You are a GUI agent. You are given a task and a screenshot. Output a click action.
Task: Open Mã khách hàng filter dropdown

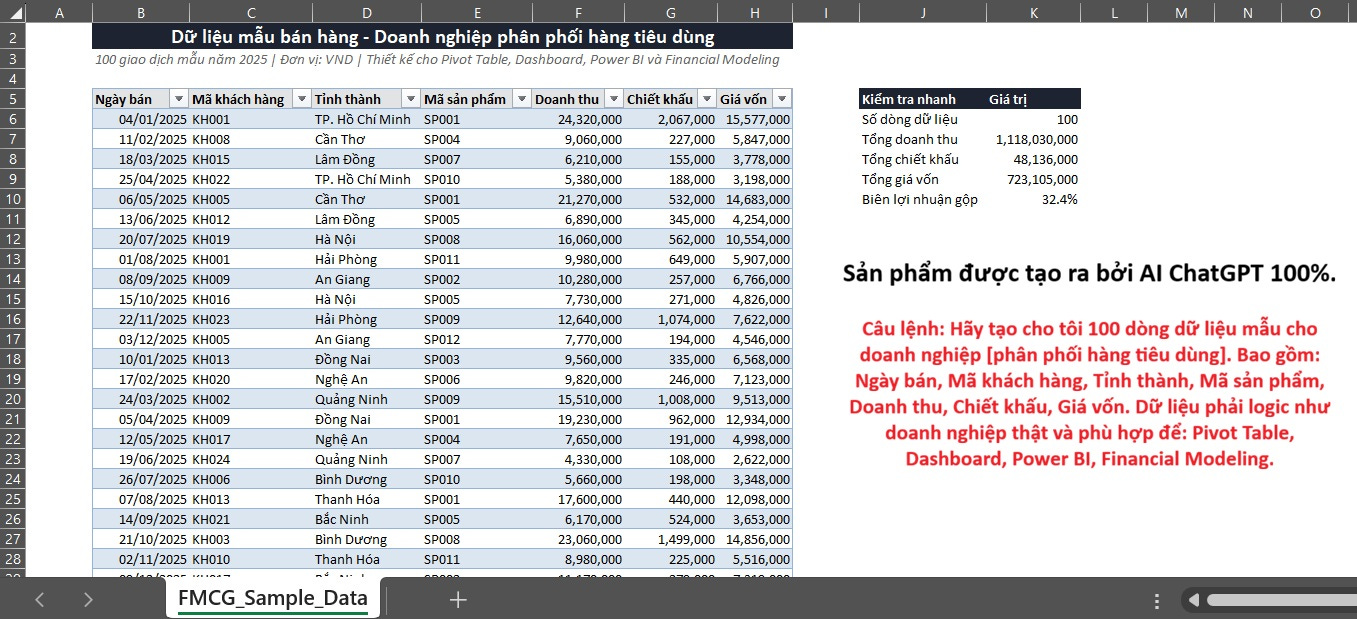301,99
